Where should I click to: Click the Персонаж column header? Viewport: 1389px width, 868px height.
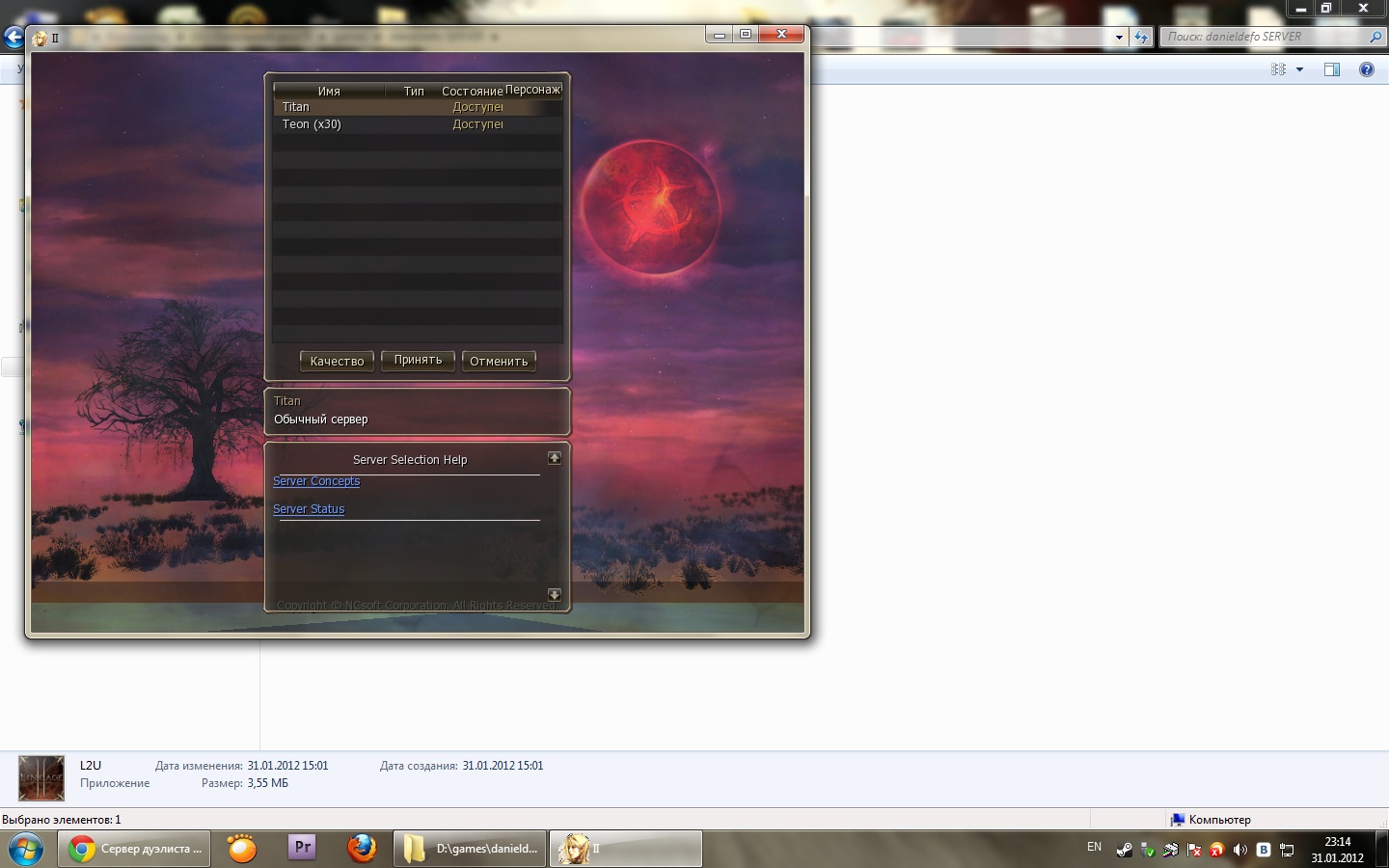(x=533, y=90)
